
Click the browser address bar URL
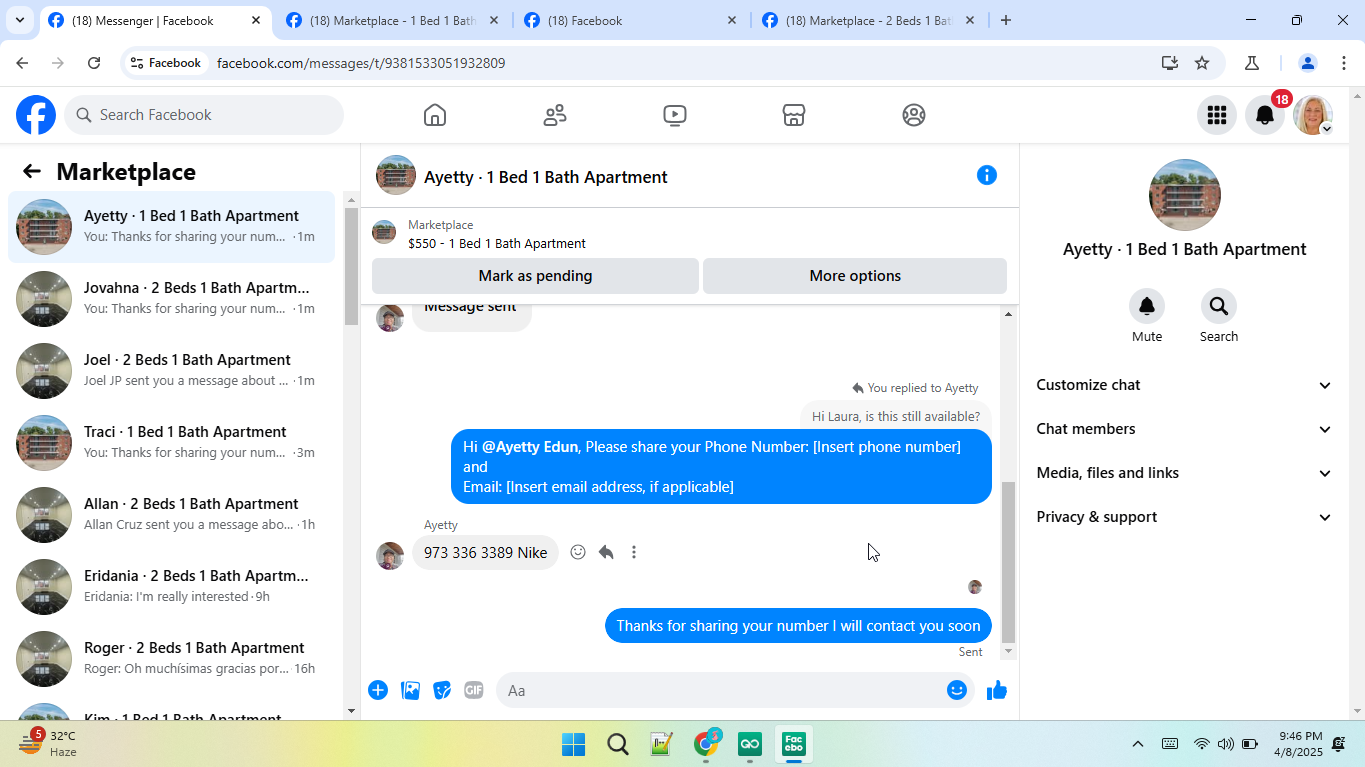point(361,63)
